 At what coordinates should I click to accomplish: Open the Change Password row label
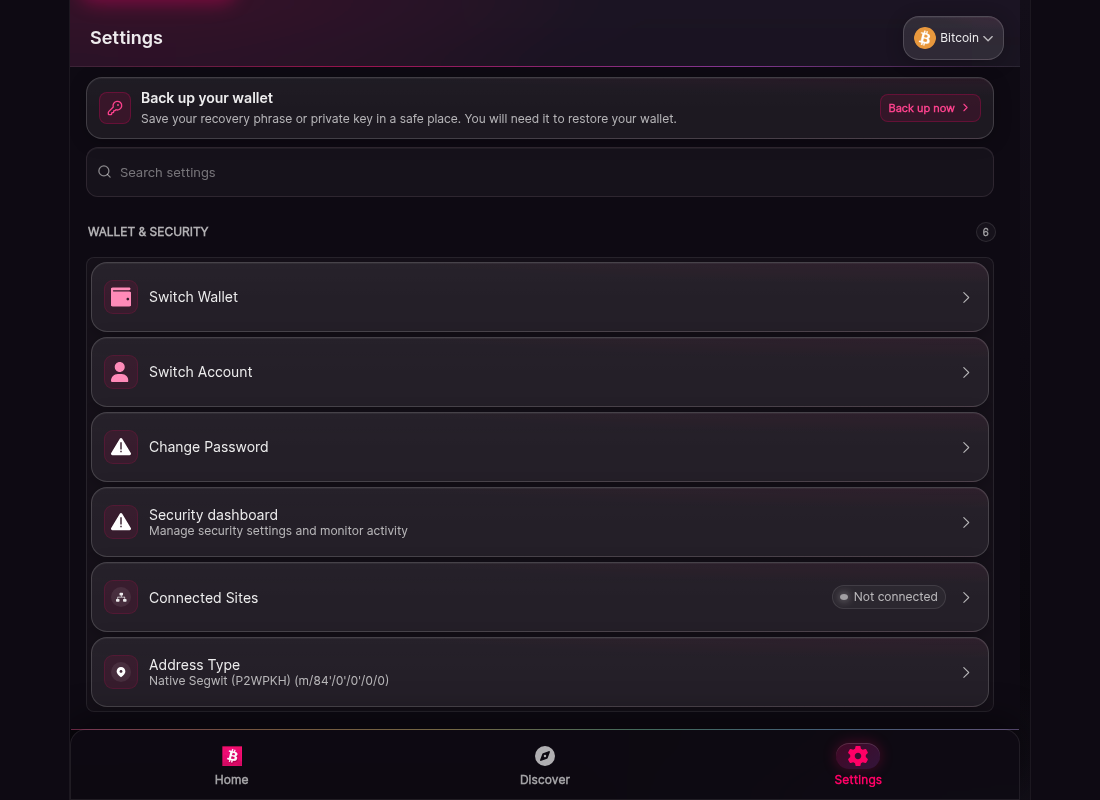(x=208, y=447)
